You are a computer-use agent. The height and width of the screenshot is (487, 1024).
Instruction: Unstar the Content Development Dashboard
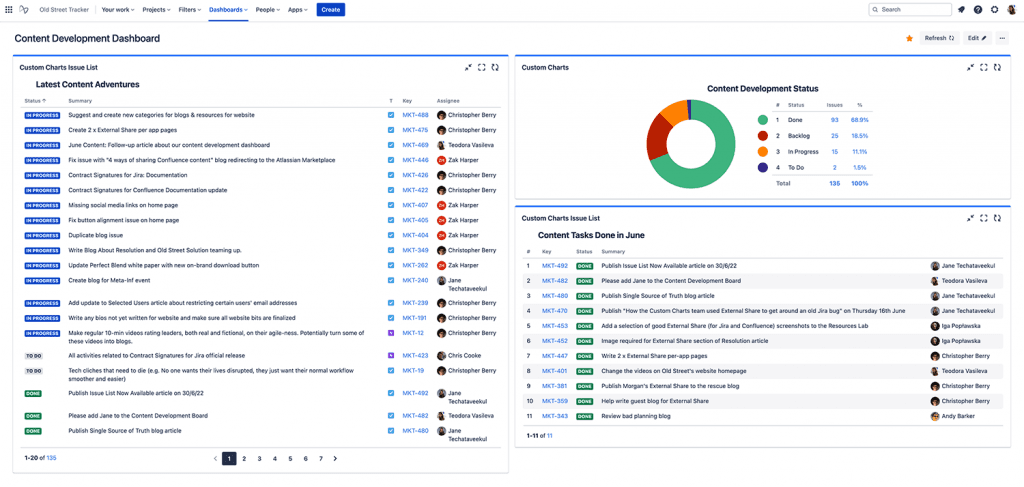click(x=909, y=38)
